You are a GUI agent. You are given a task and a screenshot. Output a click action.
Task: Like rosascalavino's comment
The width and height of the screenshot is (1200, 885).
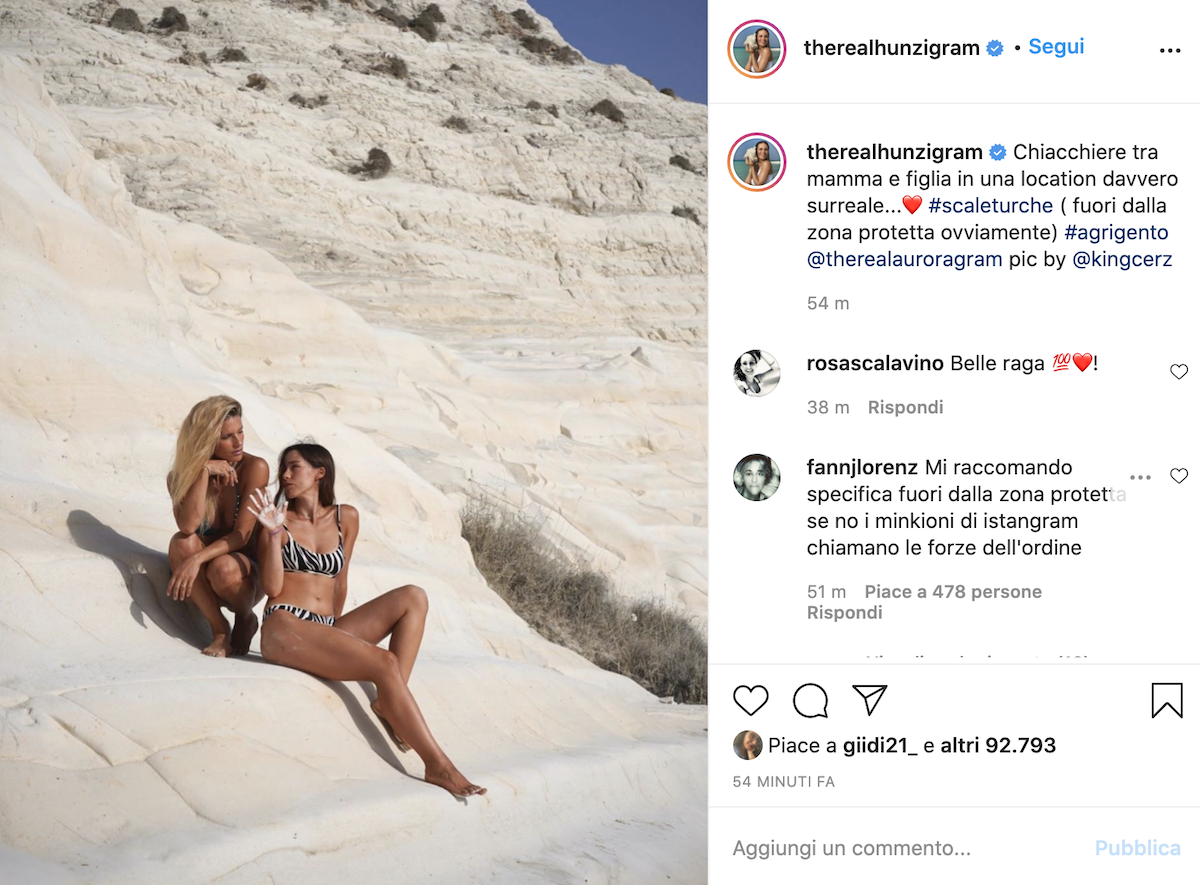tap(1179, 372)
